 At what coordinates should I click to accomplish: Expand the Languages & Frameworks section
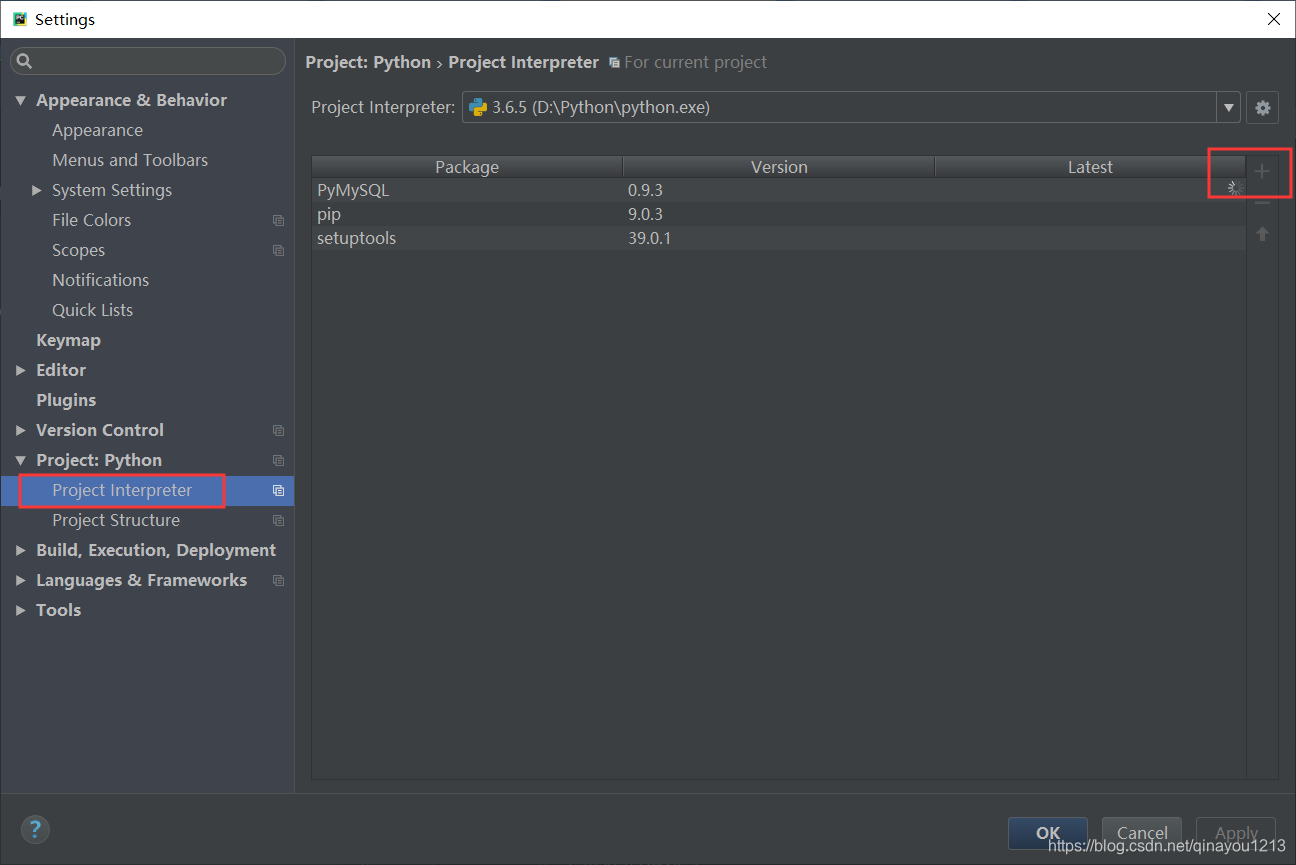tap(21, 580)
